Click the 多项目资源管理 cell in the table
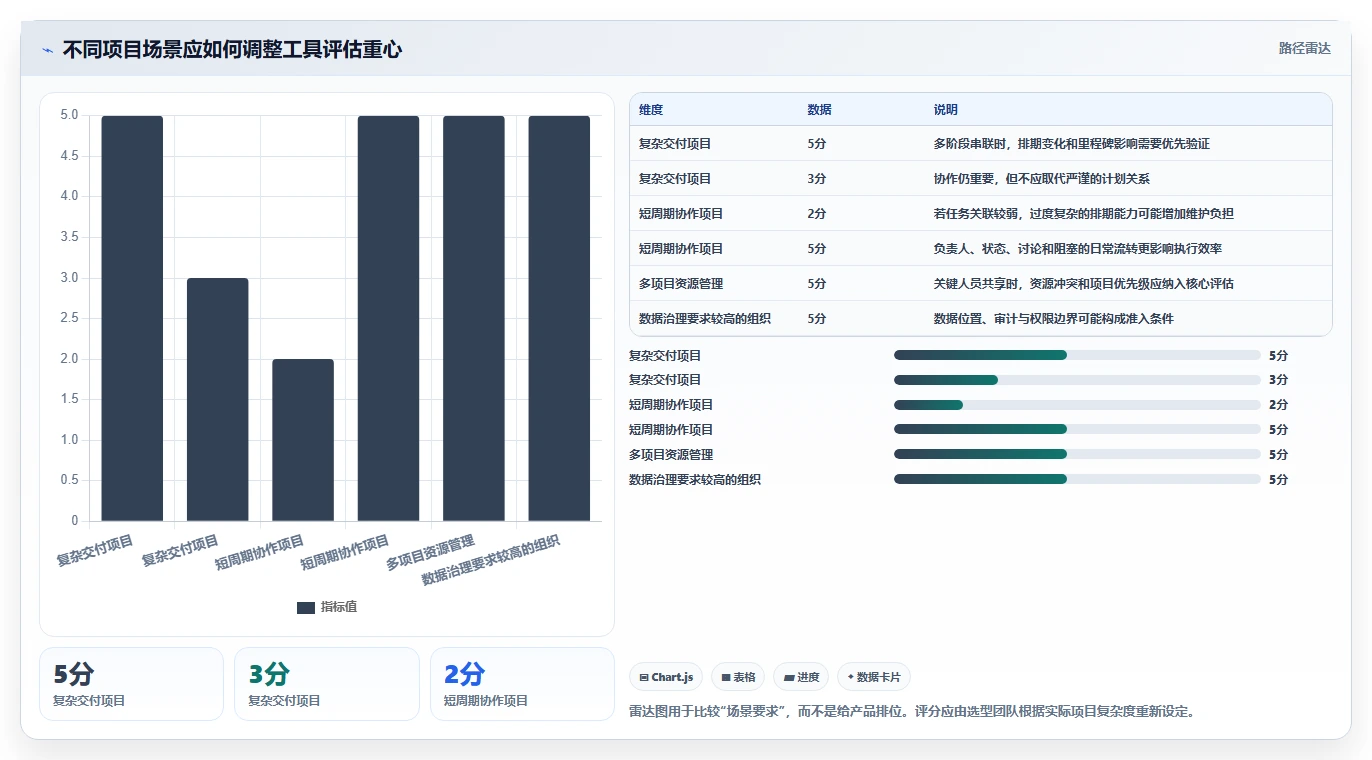This screenshot has height=760, width=1372. tap(681, 283)
